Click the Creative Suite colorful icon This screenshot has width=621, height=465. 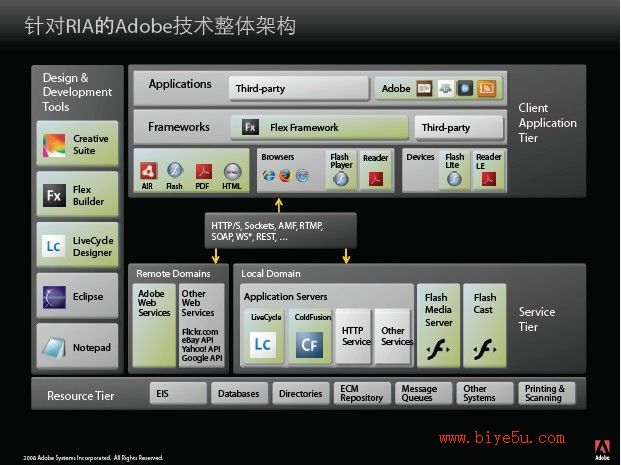coord(54,145)
